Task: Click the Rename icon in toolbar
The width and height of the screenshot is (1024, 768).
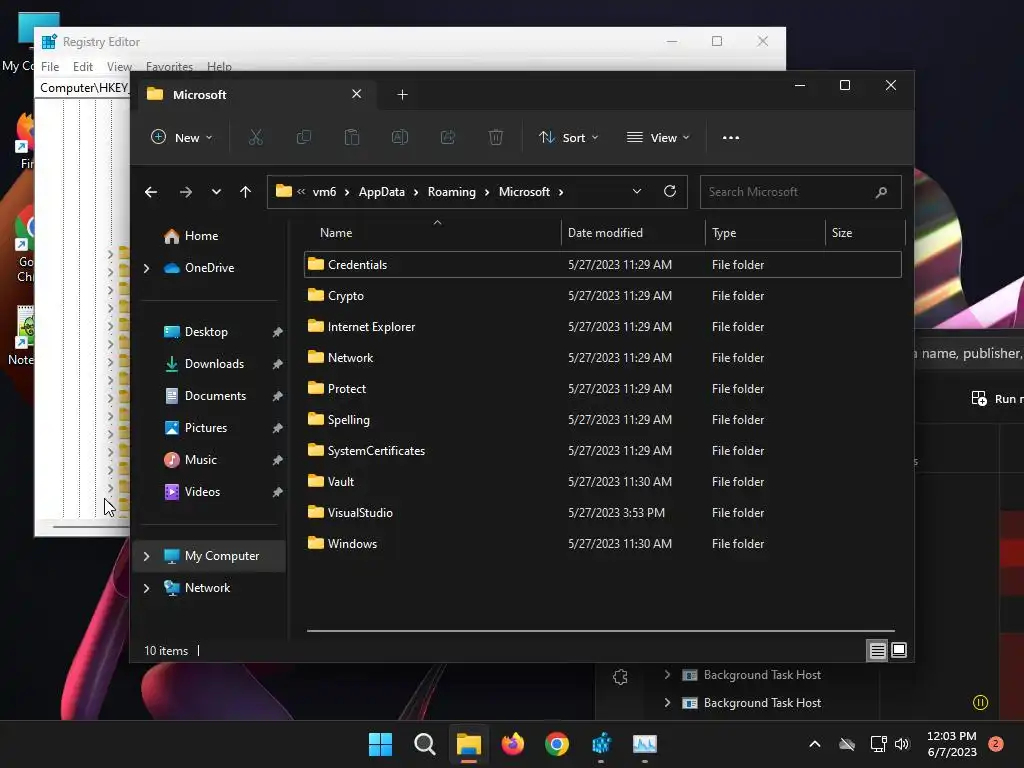Action: (400, 137)
